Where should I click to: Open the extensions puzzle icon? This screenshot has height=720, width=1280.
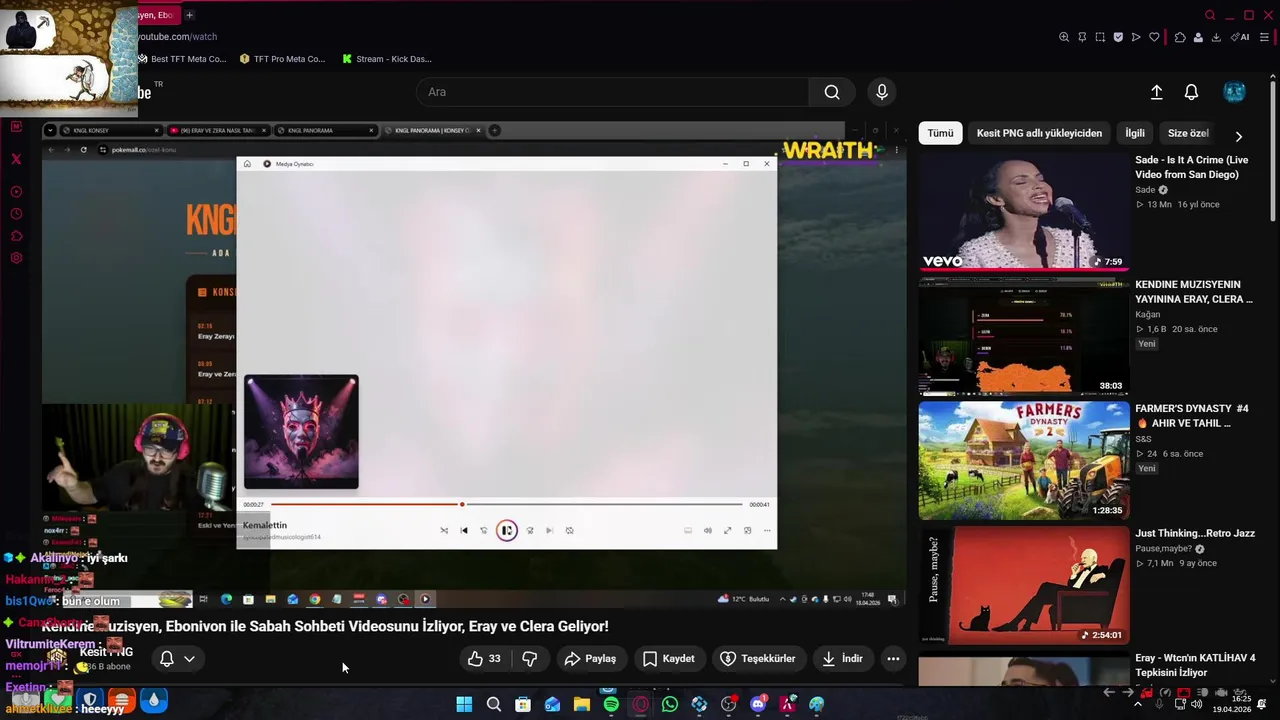tap(1180, 37)
